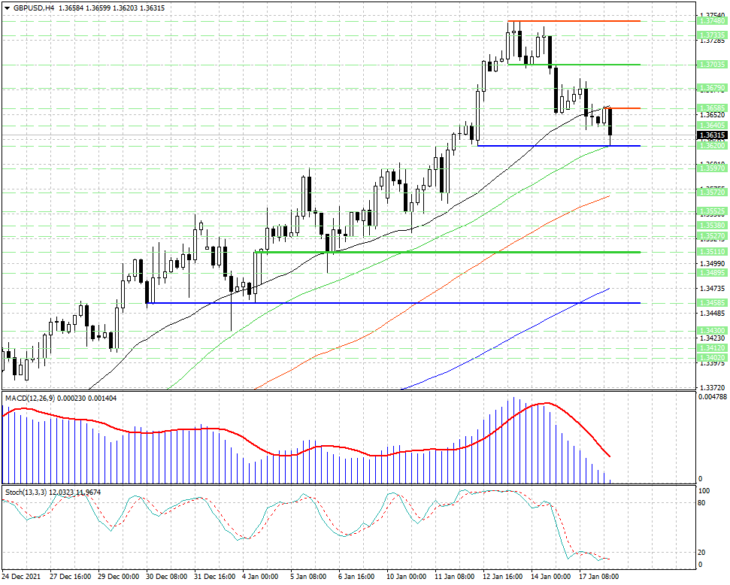
Task: Click the red MACD signal line peak
Action: click(x=546, y=403)
